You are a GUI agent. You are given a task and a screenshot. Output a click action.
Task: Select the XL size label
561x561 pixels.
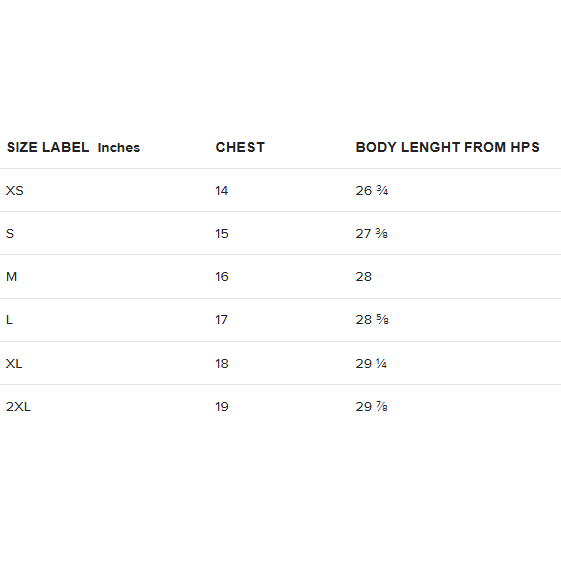14,364
